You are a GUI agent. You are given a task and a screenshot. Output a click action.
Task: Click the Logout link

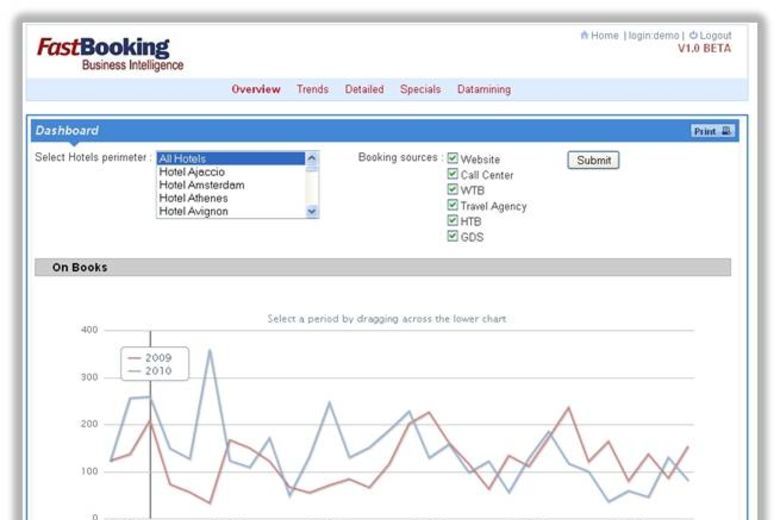(x=715, y=35)
